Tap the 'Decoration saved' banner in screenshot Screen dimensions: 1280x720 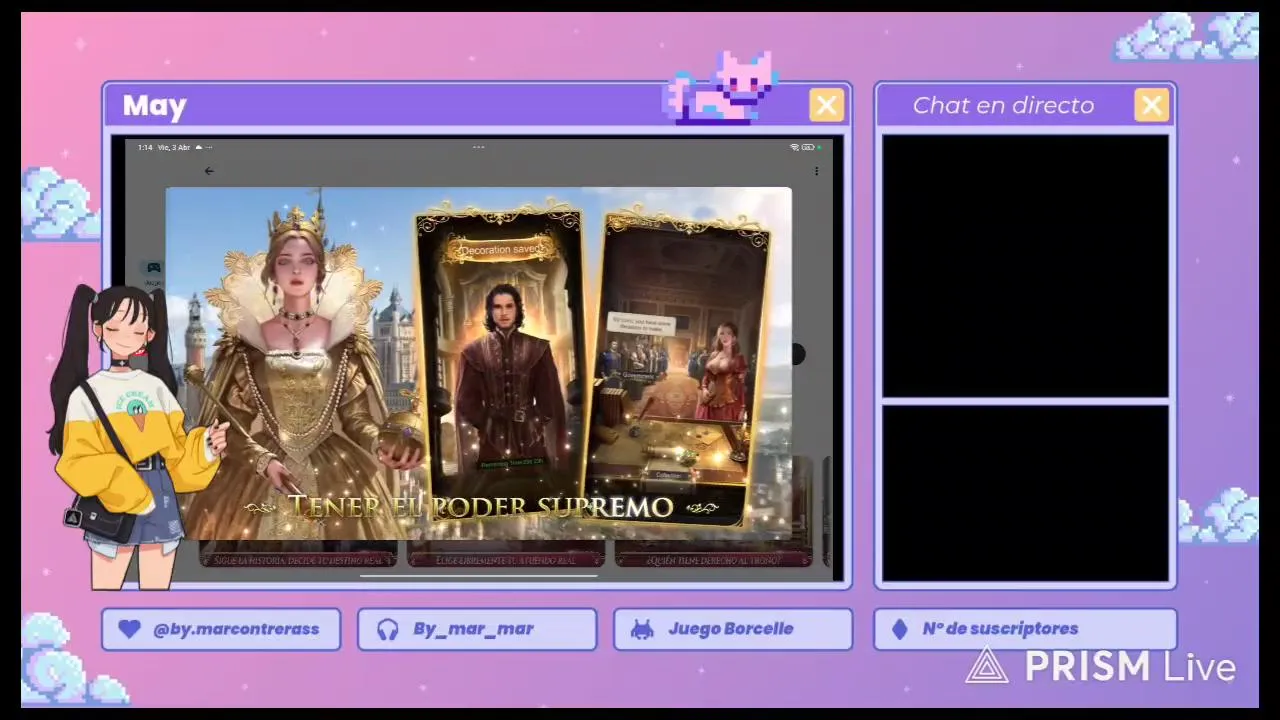click(x=502, y=249)
